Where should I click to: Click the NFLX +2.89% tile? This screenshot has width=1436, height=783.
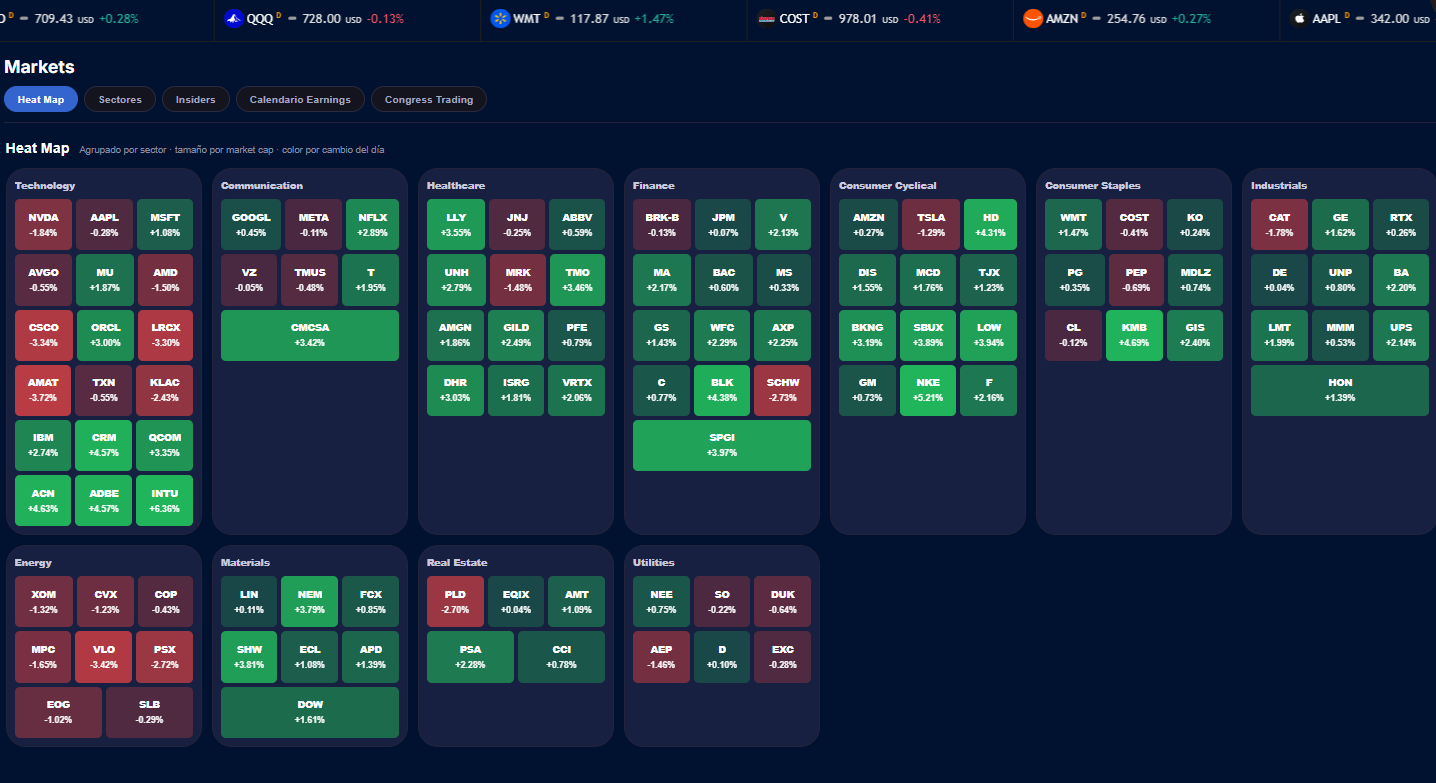371,224
